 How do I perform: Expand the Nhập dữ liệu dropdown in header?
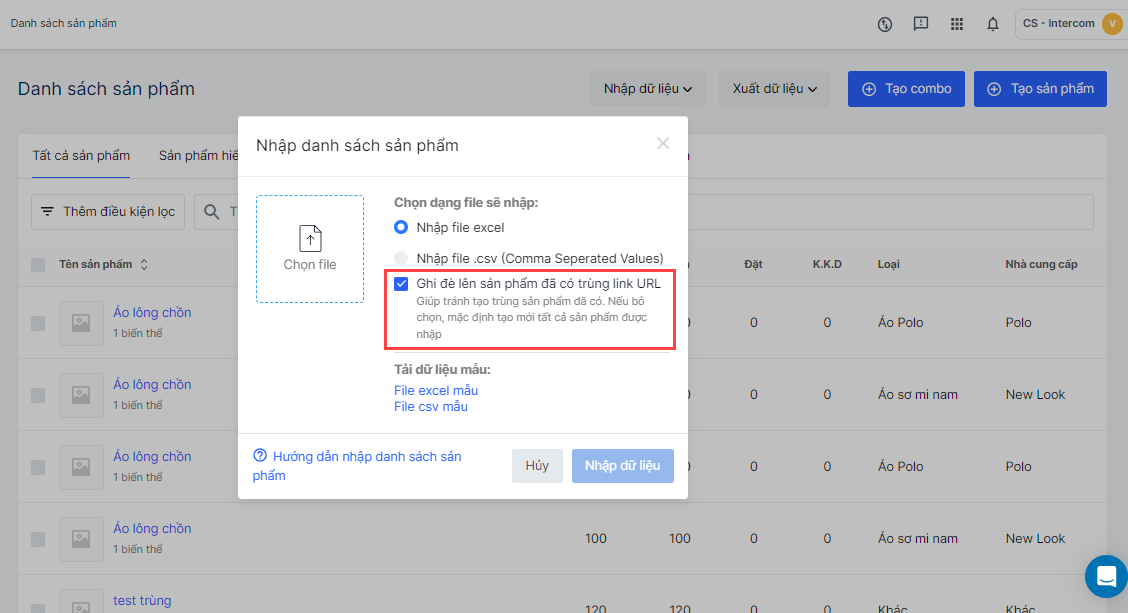click(647, 89)
